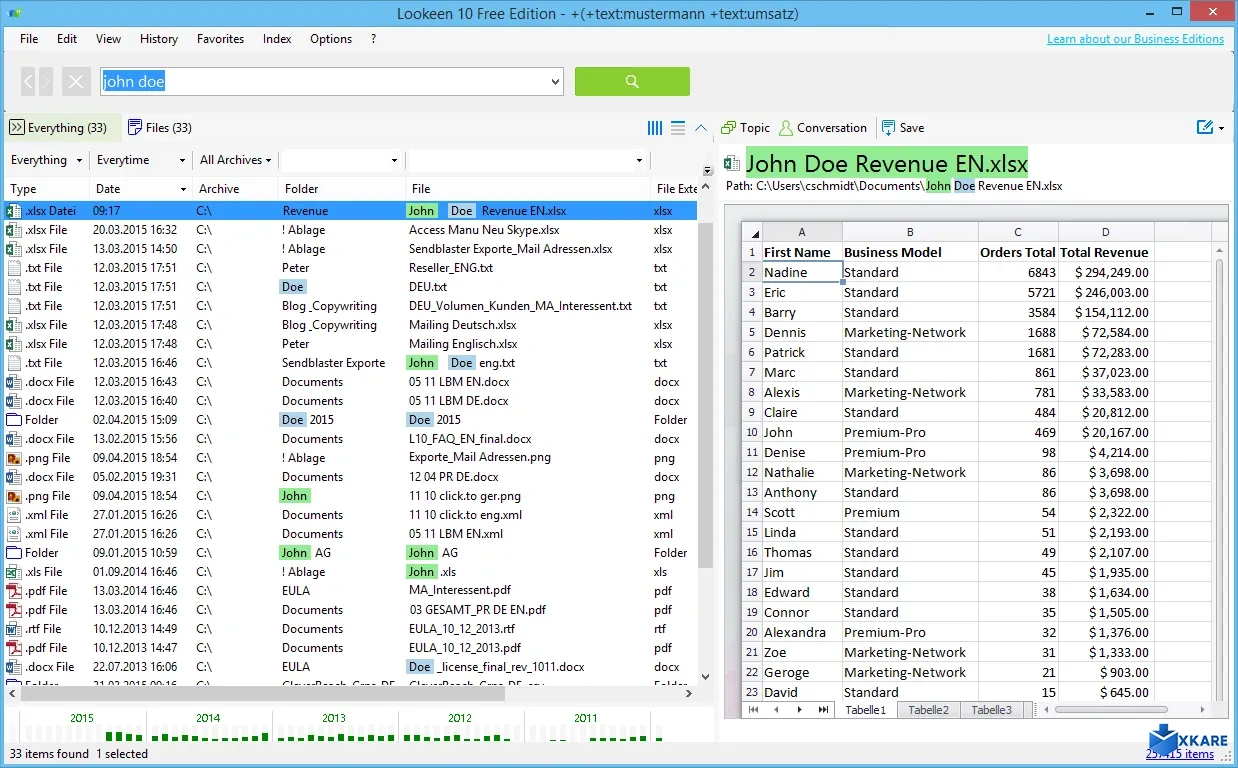Viewport: 1238px width, 768px height.
Task: Click inside the john doe search field
Action: point(323,82)
